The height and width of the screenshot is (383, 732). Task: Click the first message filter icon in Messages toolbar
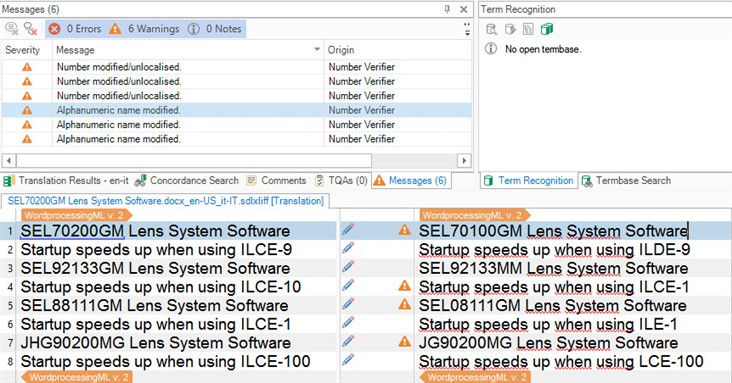point(12,29)
